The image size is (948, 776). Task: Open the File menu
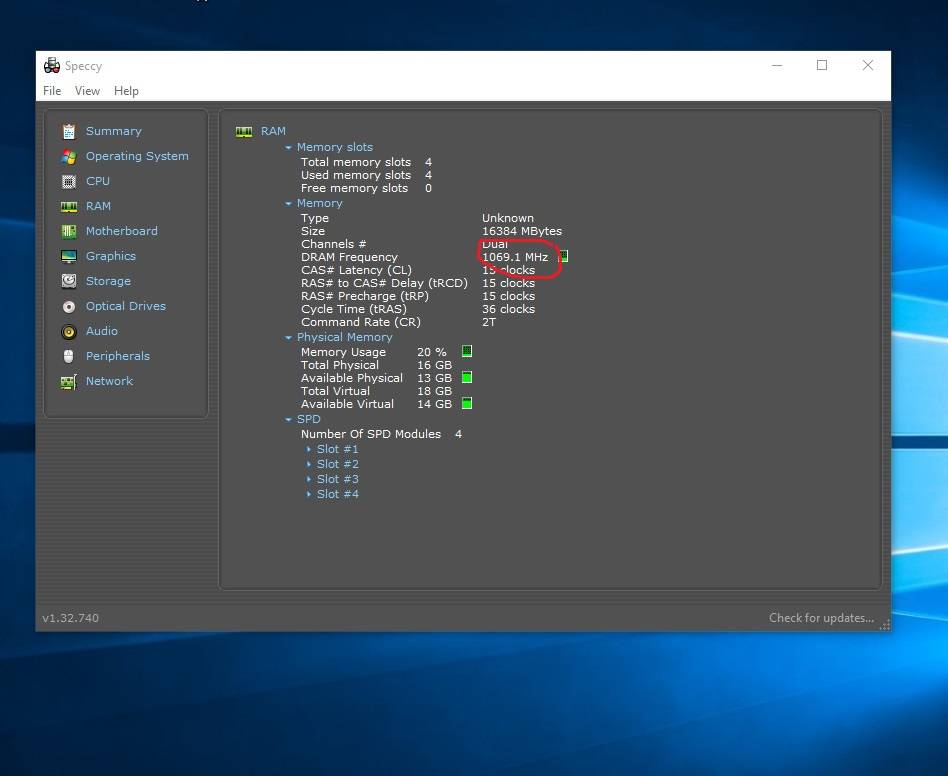click(x=52, y=91)
